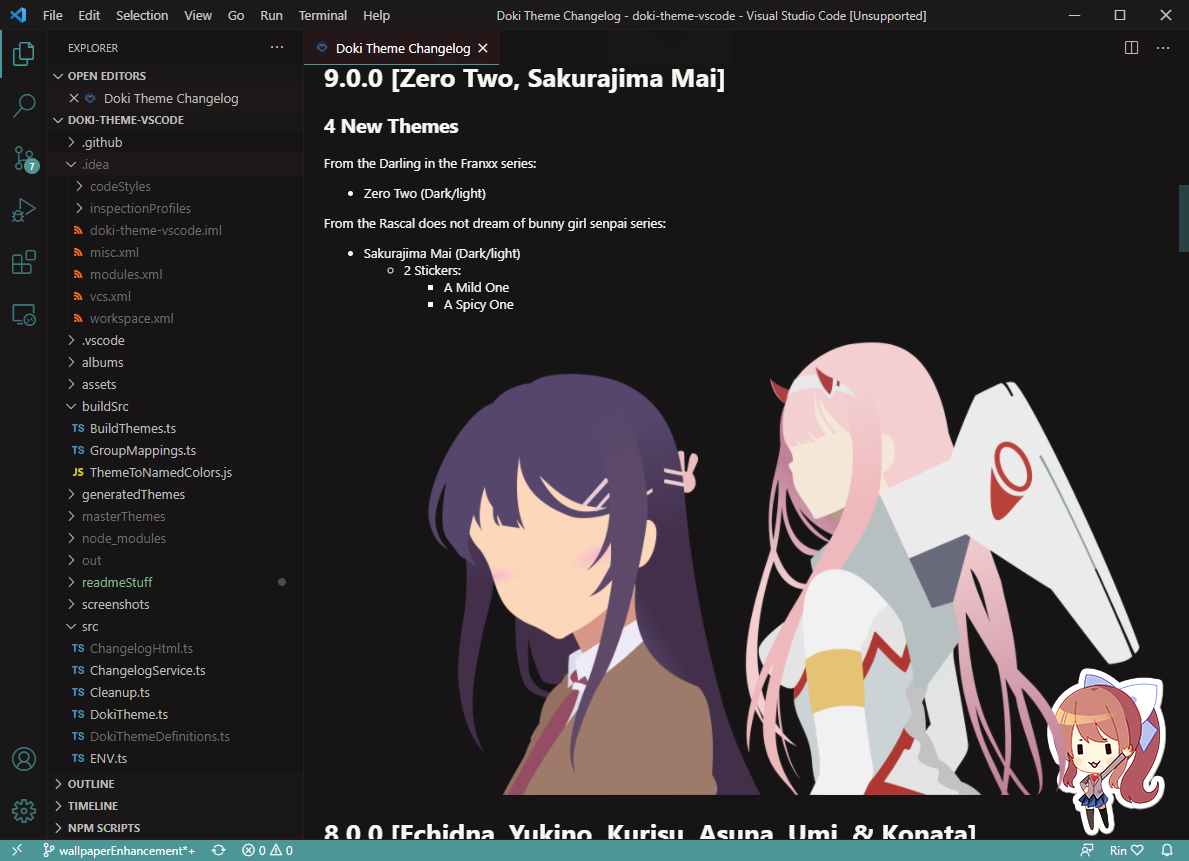Expand the .vscode folder
Screen dimensions: 1189x861
click(175, 340)
